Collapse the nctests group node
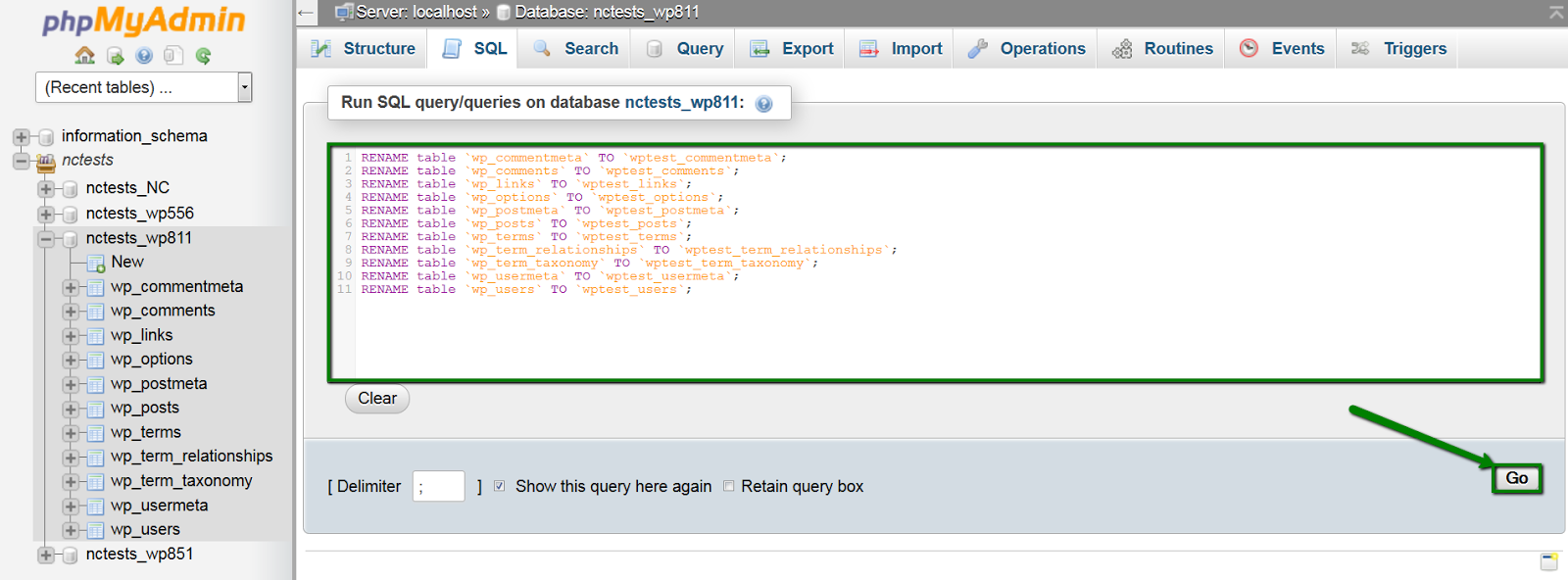1568x580 pixels. tap(21, 161)
